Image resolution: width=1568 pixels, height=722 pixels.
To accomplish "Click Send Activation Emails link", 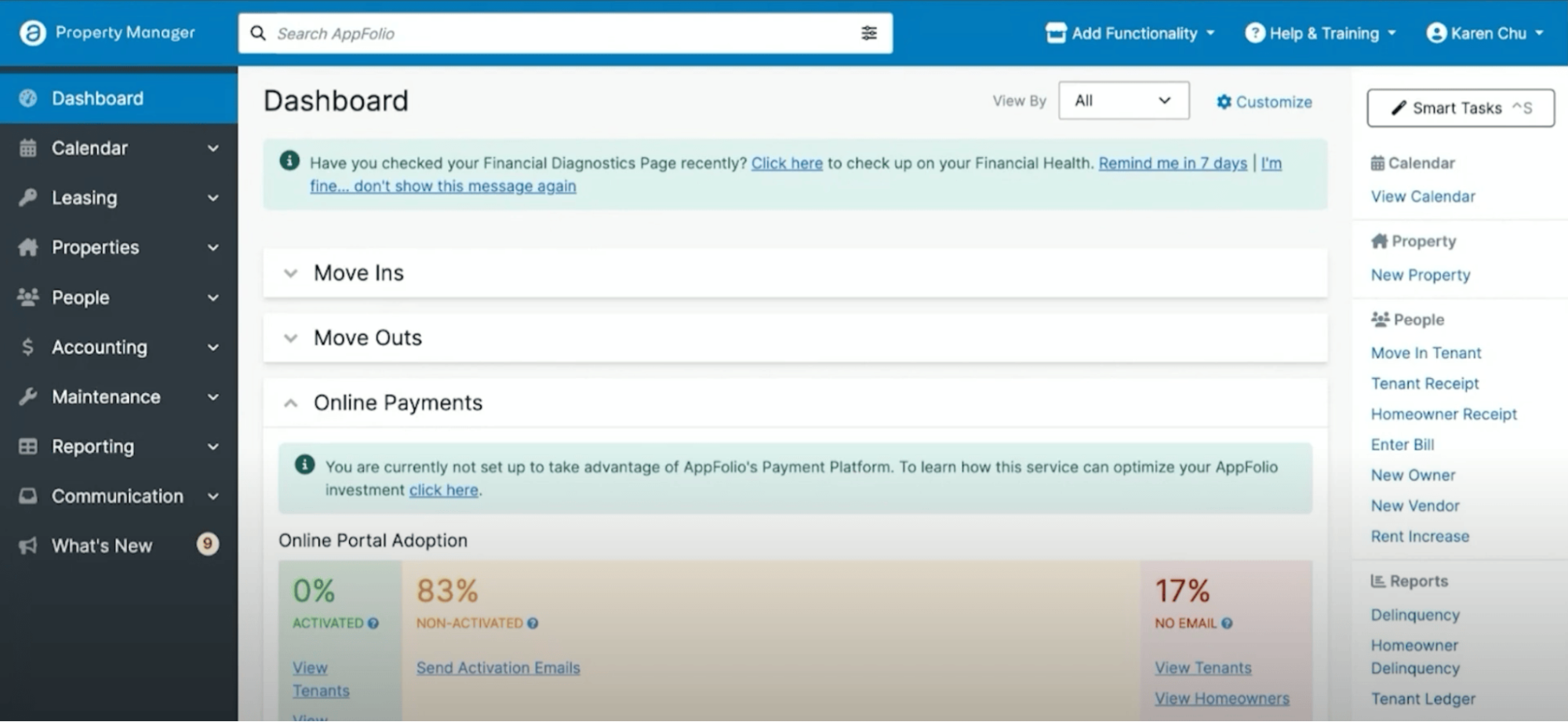I will [497, 668].
